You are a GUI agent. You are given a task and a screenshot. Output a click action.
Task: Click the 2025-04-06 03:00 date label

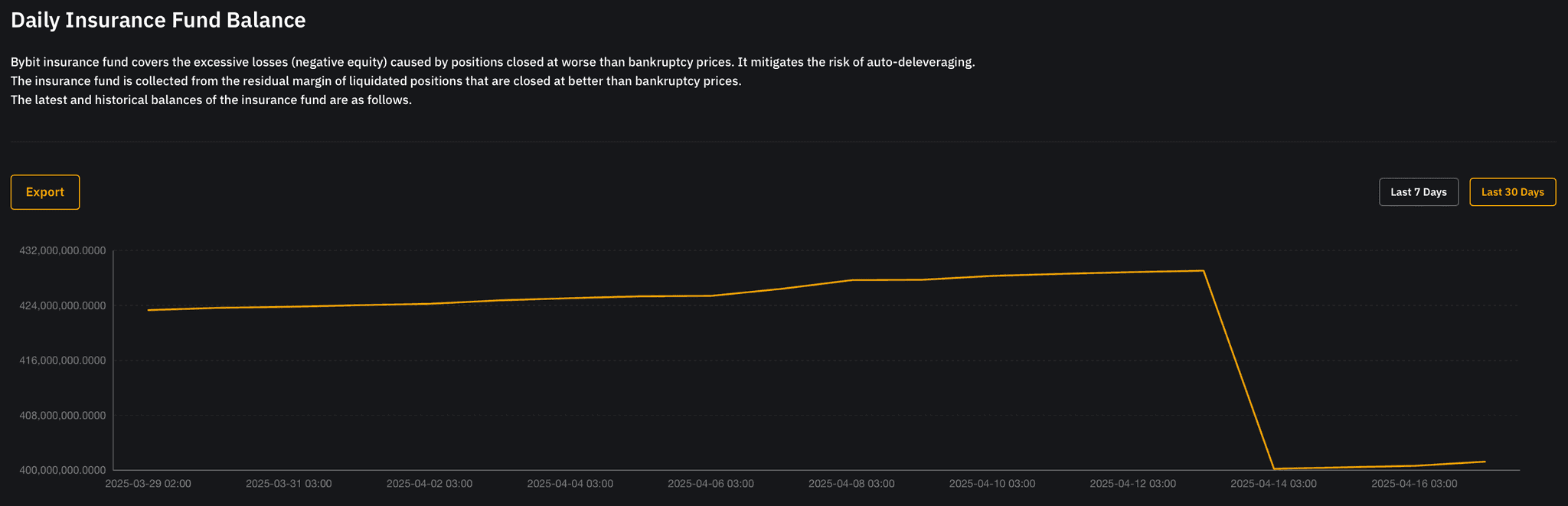tap(710, 484)
